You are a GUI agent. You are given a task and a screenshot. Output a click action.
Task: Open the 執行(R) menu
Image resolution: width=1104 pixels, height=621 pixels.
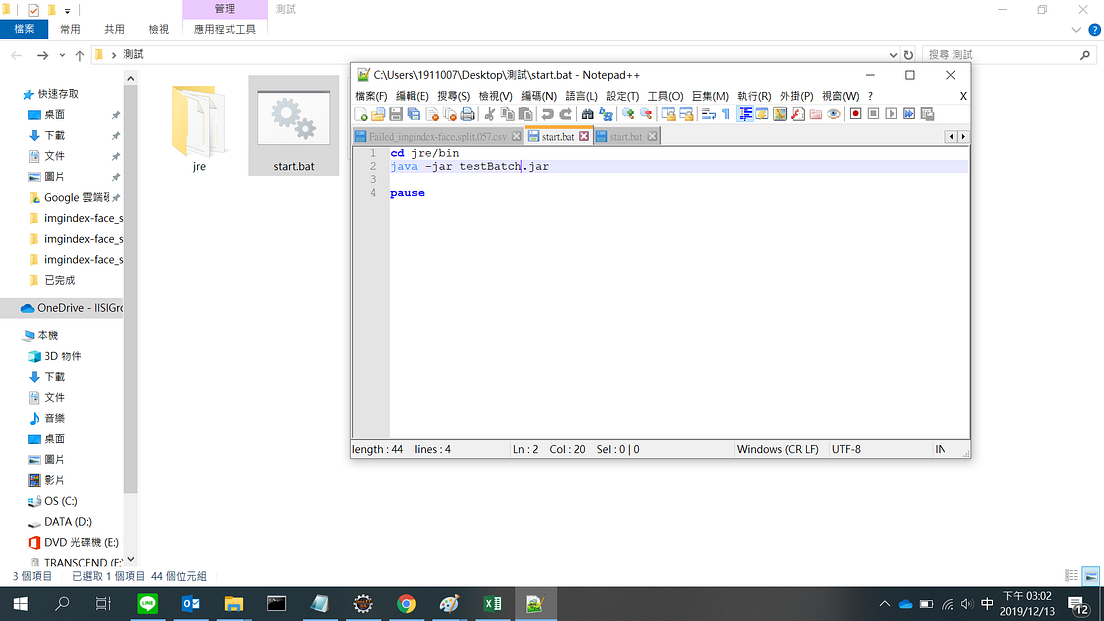754,96
